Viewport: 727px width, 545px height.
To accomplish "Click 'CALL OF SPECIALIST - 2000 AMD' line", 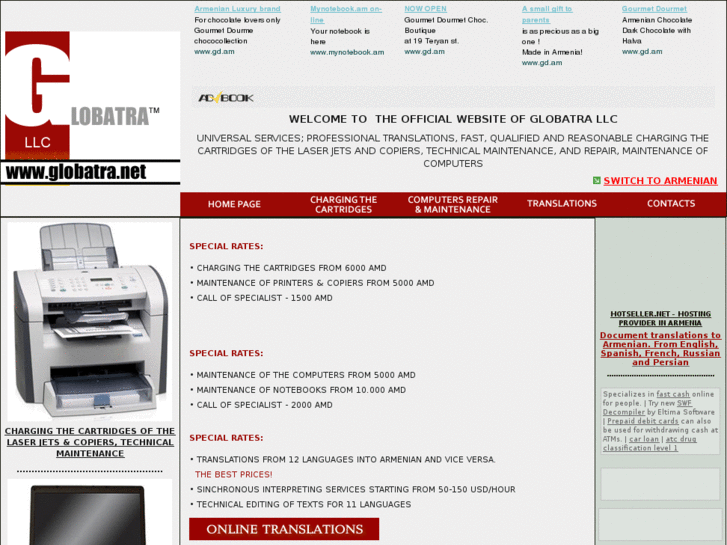I will pos(264,405).
